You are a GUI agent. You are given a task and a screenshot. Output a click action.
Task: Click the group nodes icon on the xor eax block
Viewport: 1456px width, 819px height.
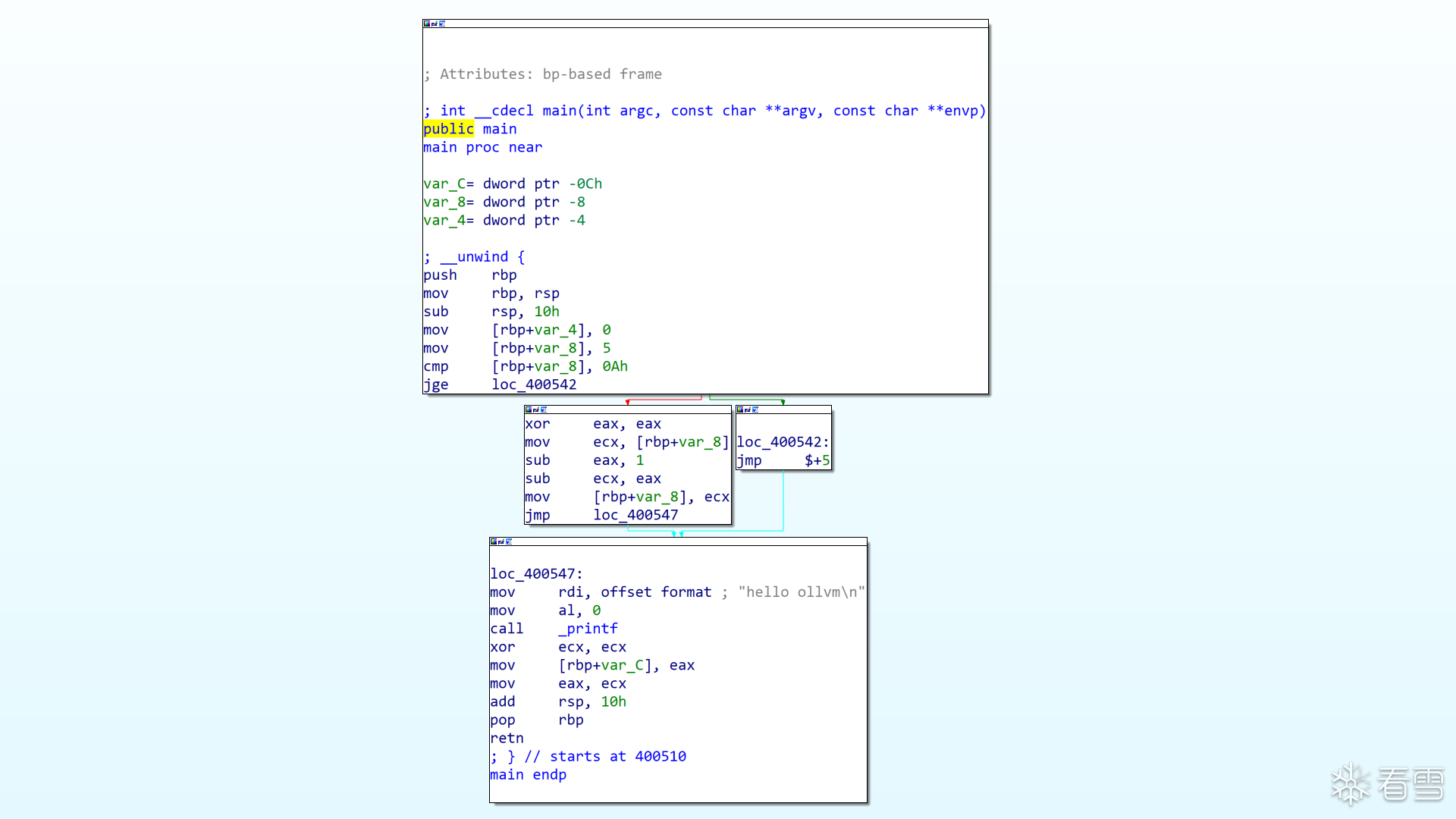coord(544,409)
